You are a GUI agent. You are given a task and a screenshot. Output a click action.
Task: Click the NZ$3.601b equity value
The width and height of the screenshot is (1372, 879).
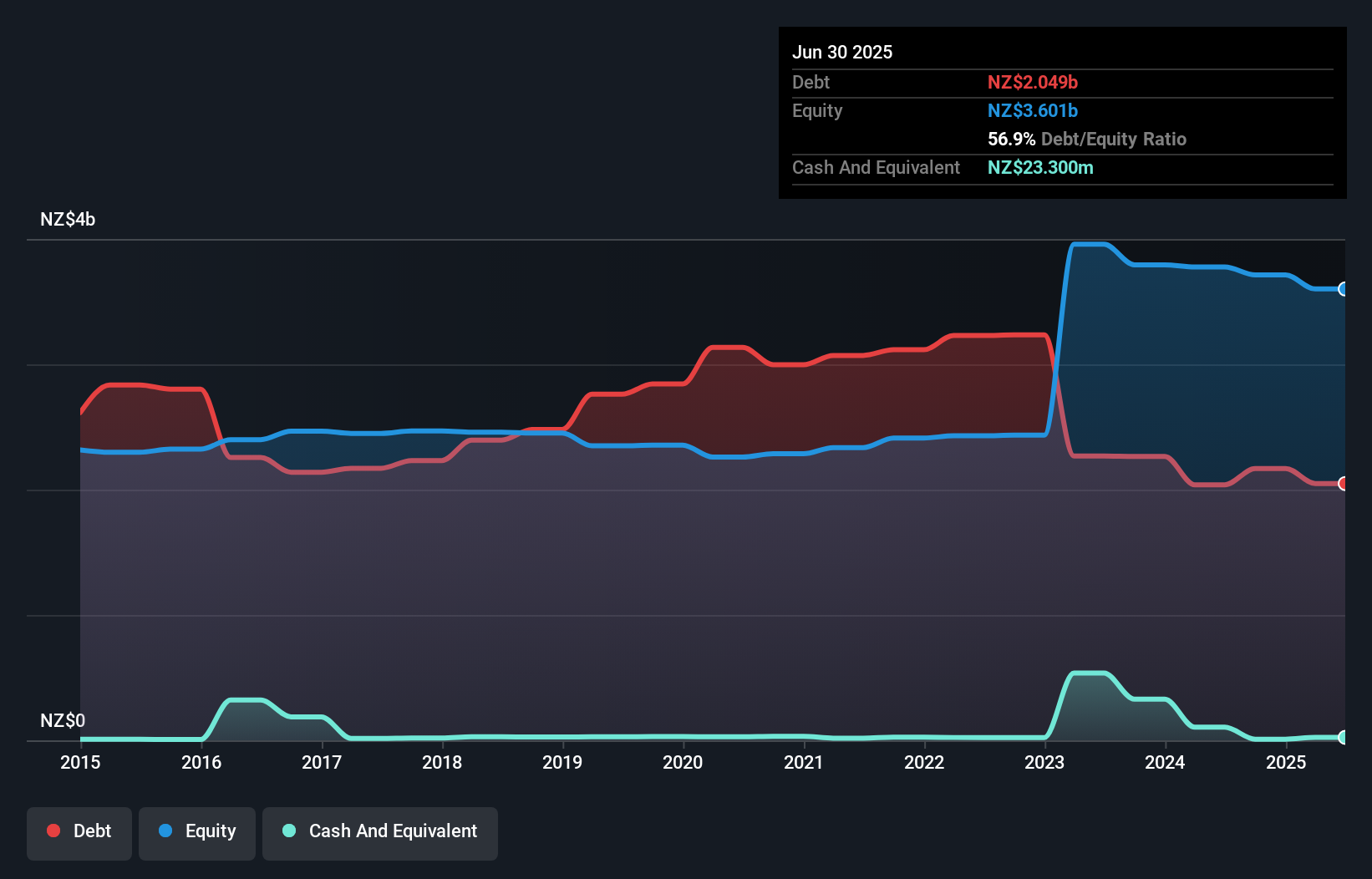[1033, 110]
